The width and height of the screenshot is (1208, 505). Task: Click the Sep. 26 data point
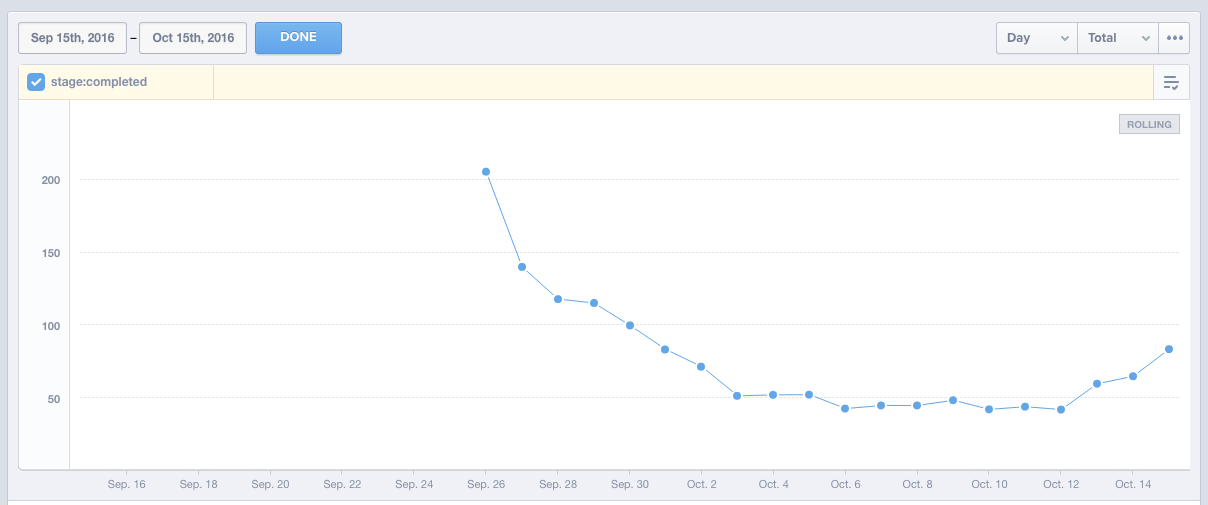pos(486,172)
